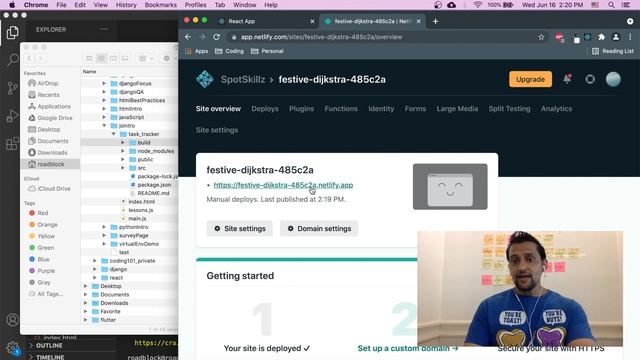Image resolution: width=640 pixels, height=360 pixels.
Task: Open Chrome extensions puzzle icon
Action: (x=601, y=37)
